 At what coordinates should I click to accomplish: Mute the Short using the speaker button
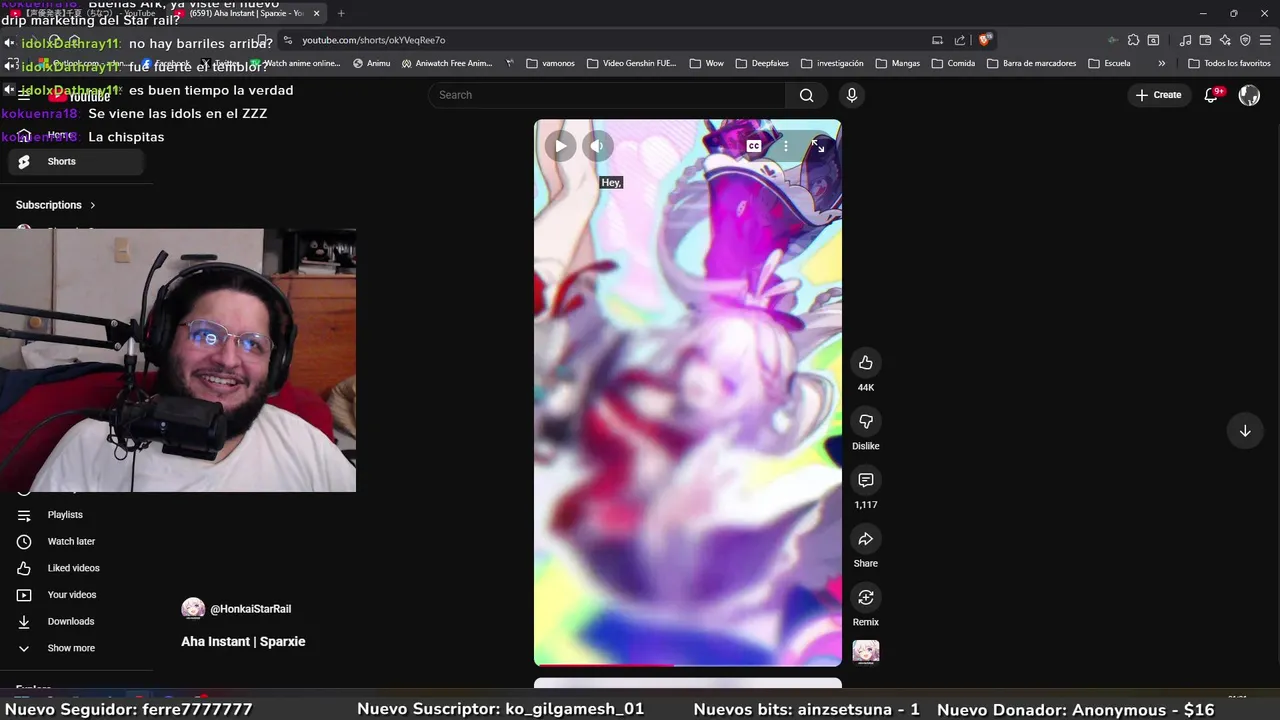[597, 146]
